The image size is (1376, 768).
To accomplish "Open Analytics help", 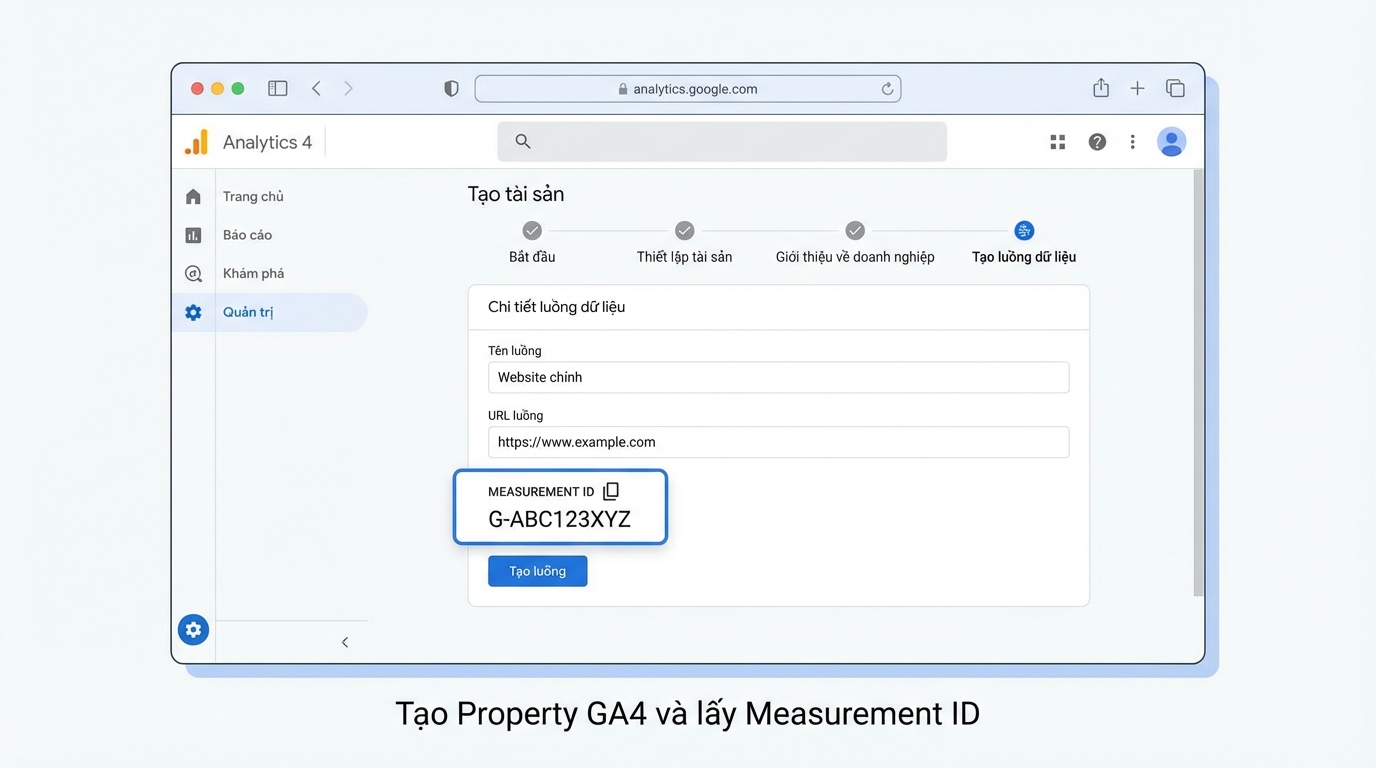I will (1097, 141).
